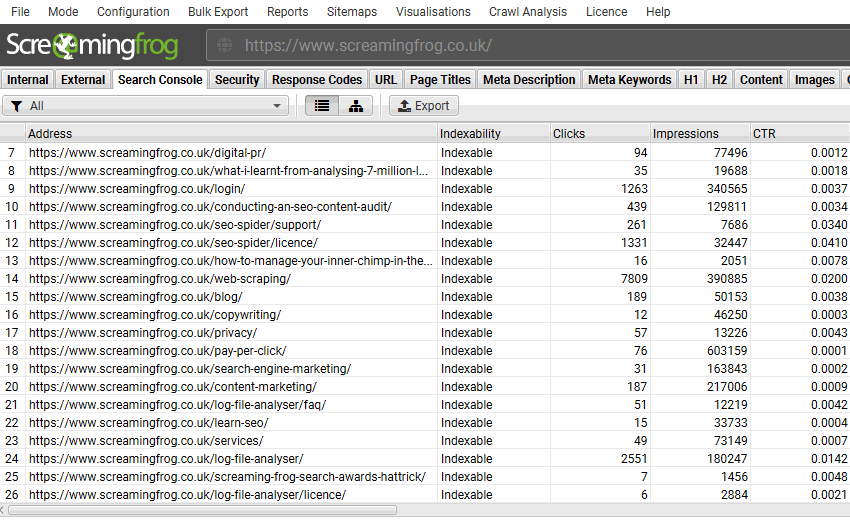Open the Help menu
The image size is (850, 520).
point(658,11)
